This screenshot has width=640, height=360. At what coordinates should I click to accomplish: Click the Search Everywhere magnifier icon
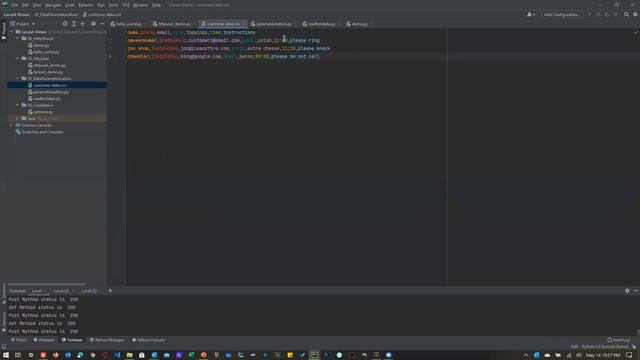coord(627,14)
